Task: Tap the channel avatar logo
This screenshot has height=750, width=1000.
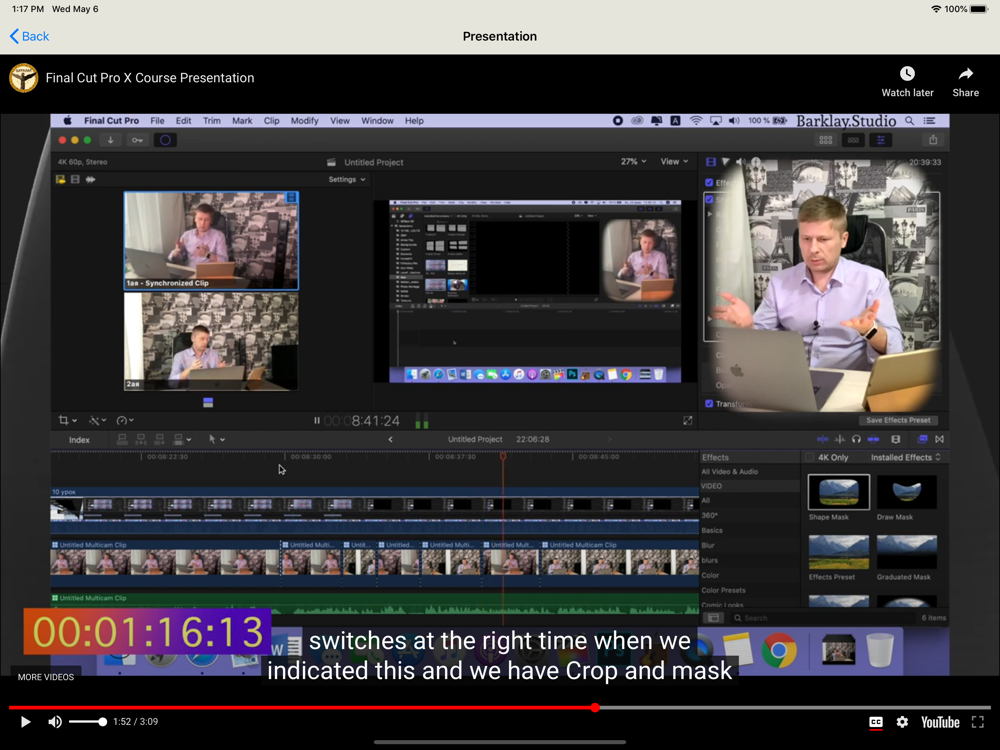Action: coord(24,78)
